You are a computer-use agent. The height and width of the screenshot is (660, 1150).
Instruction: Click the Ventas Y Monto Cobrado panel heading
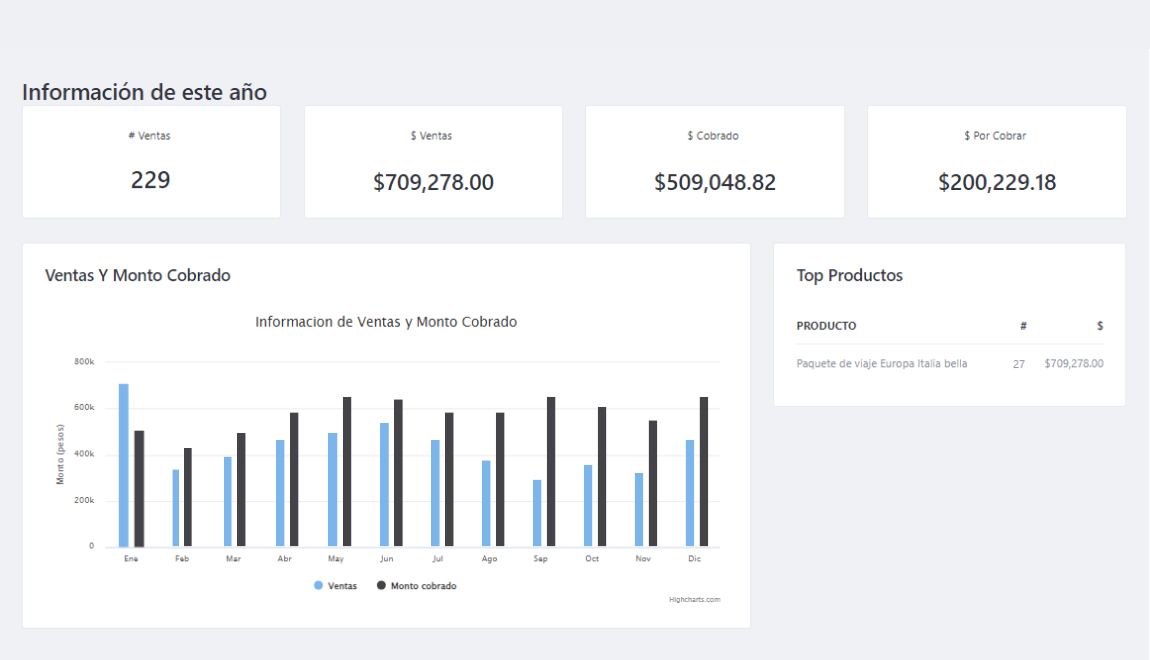[x=138, y=275]
